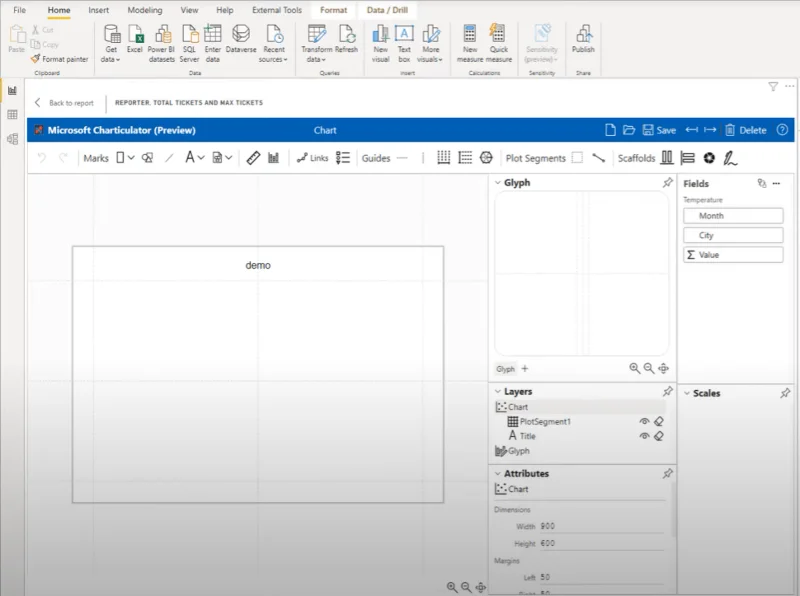Toggle visibility of PlotSegment1 layer
This screenshot has height=596, width=800.
click(644, 421)
